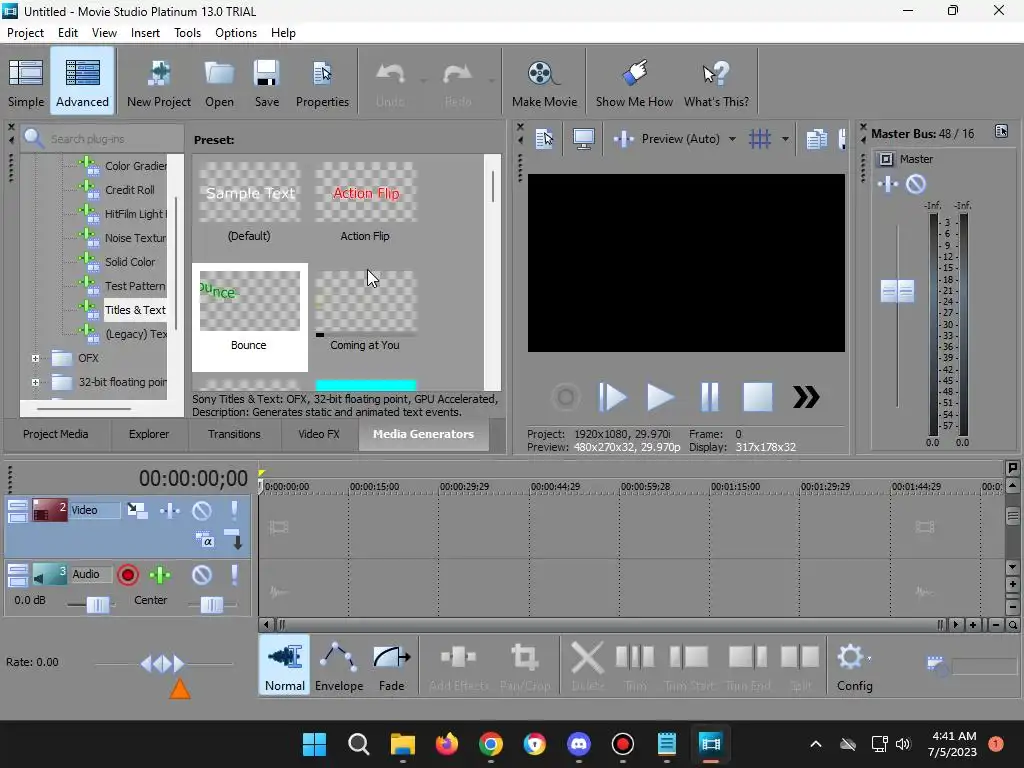
Task: Open Discord from the taskbar
Action: tap(579, 744)
